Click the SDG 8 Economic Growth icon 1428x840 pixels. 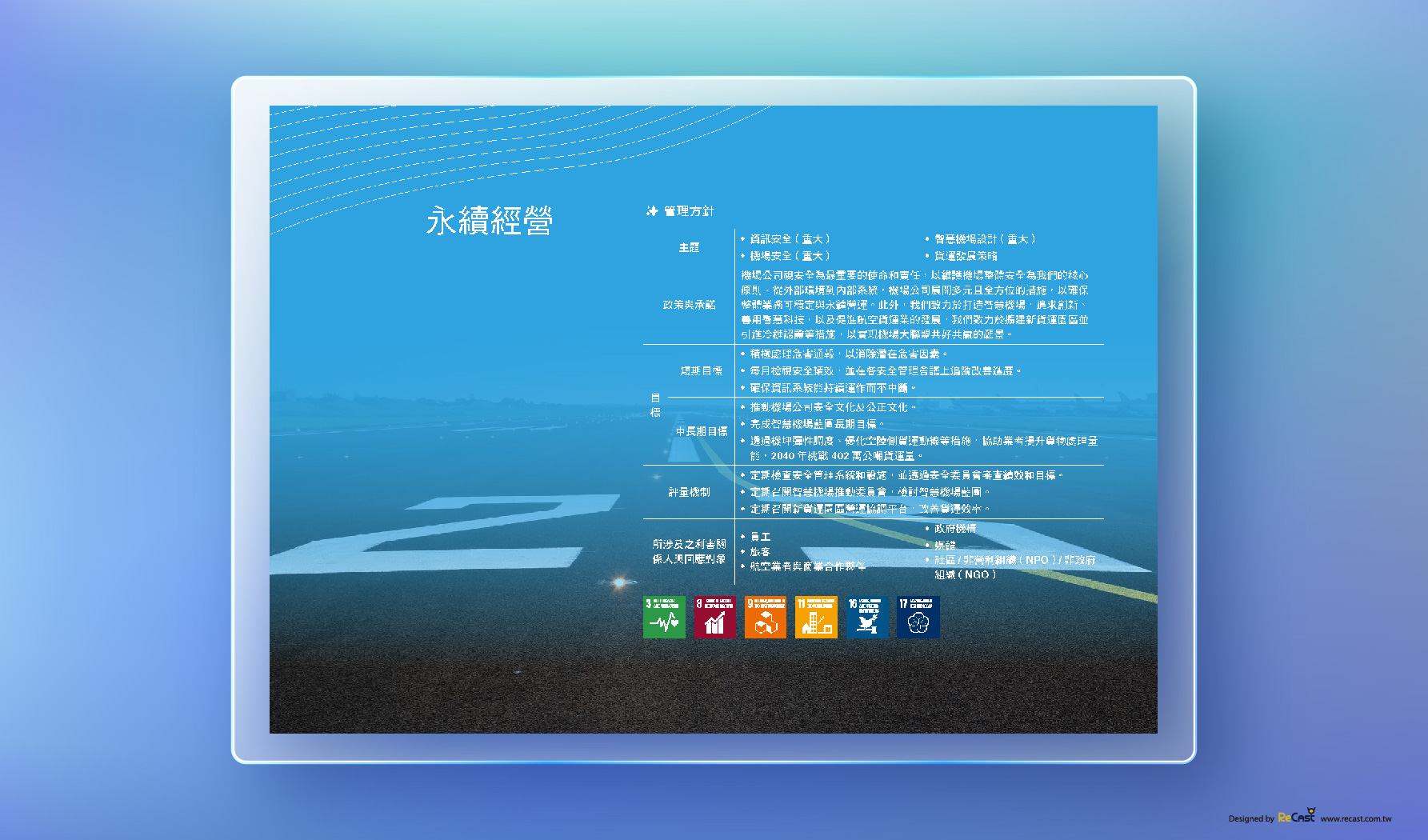click(x=714, y=617)
